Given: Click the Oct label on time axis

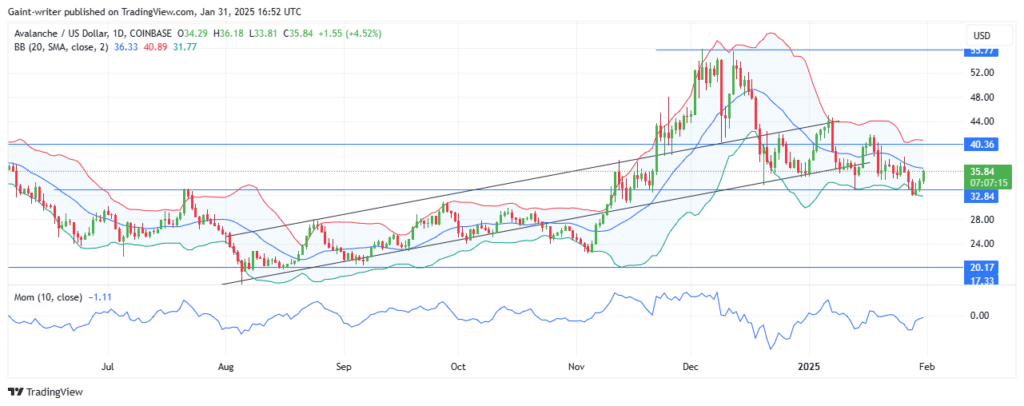Looking at the screenshot, I should point(458,367).
